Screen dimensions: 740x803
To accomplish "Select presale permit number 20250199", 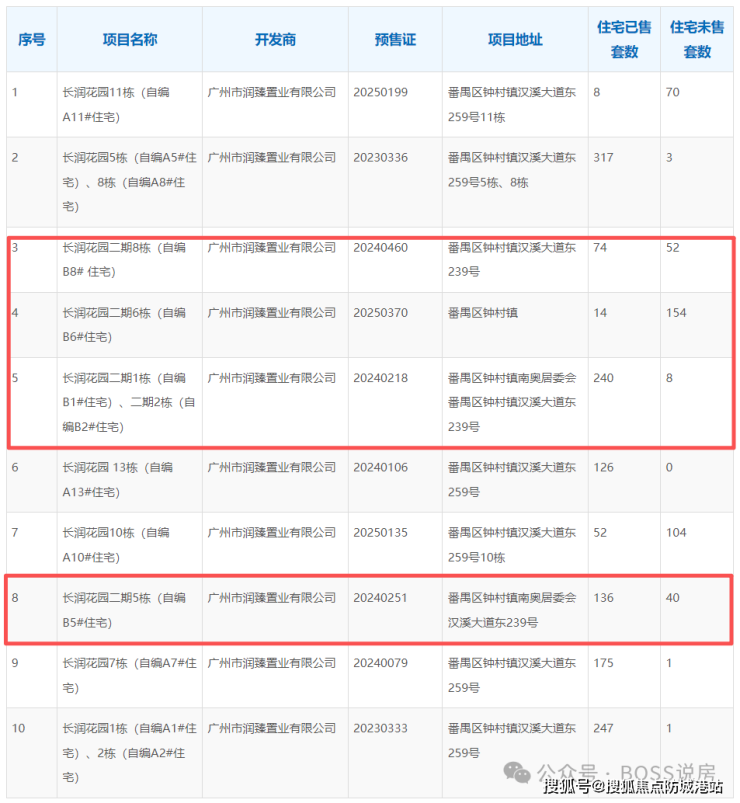I will (380, 92).
